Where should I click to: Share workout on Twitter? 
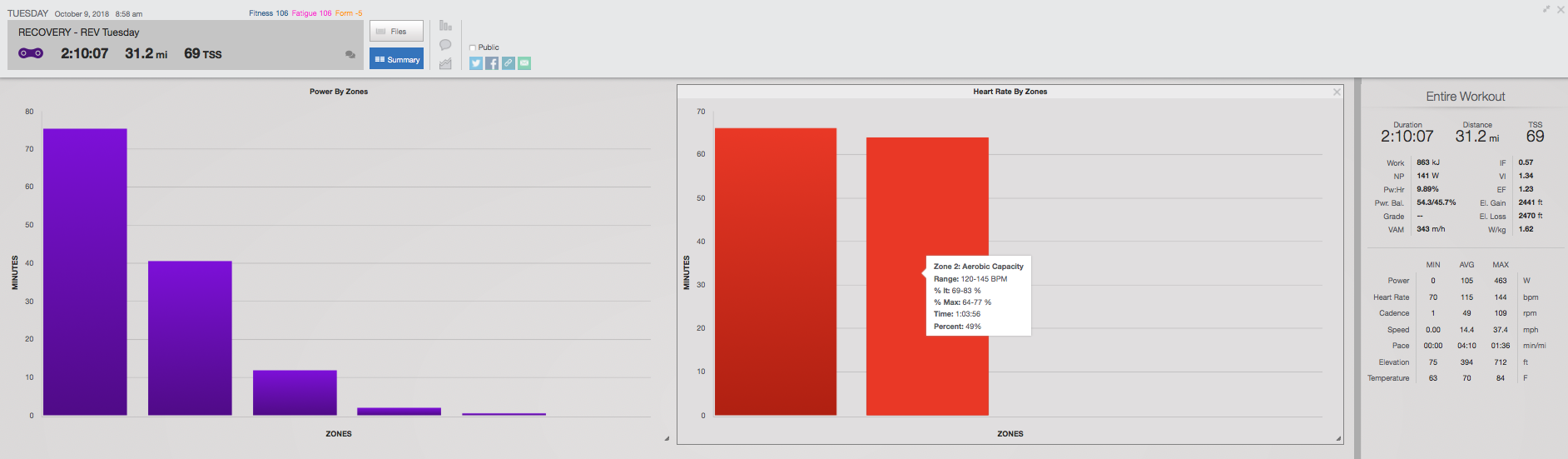tap(476, 63)
